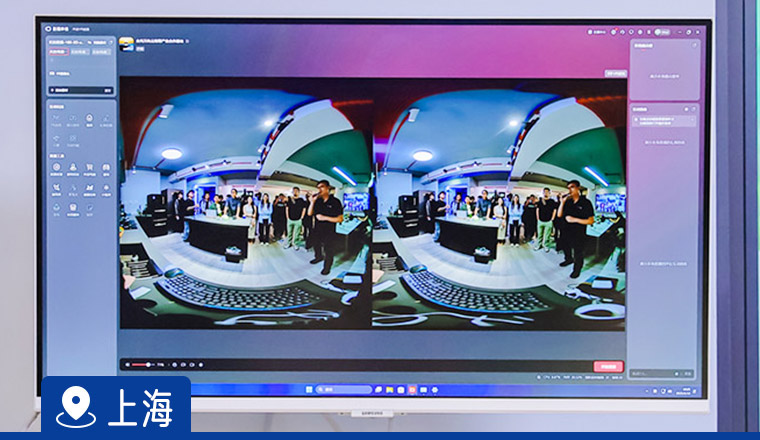760x440 pixels.
Task: Select the left fisheye preview pane
Action: tap(246, 204)
